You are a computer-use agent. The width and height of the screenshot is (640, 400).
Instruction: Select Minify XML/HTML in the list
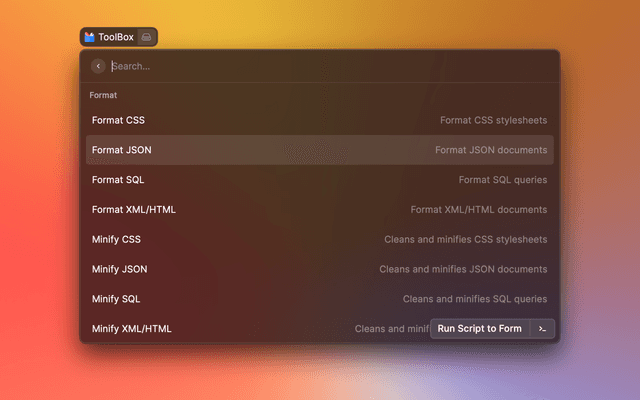[131, 328]
